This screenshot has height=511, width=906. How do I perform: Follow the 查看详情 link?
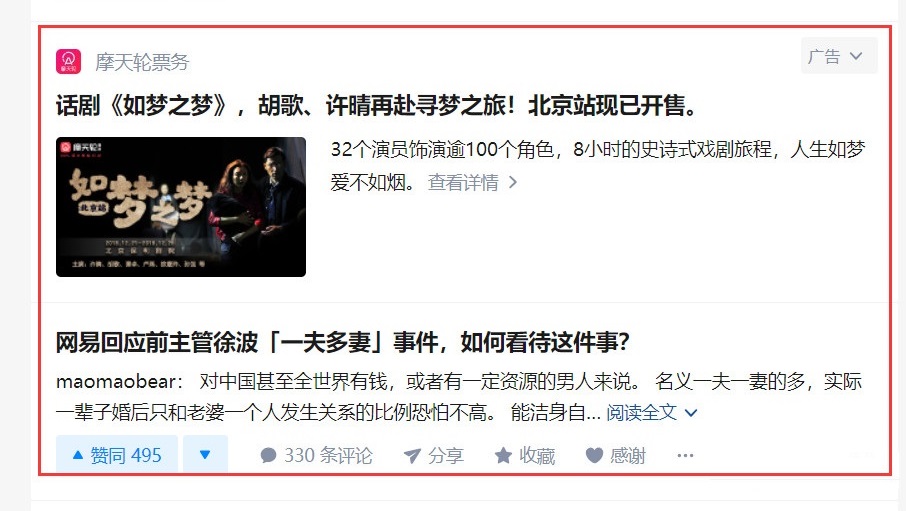coord(463,183)
